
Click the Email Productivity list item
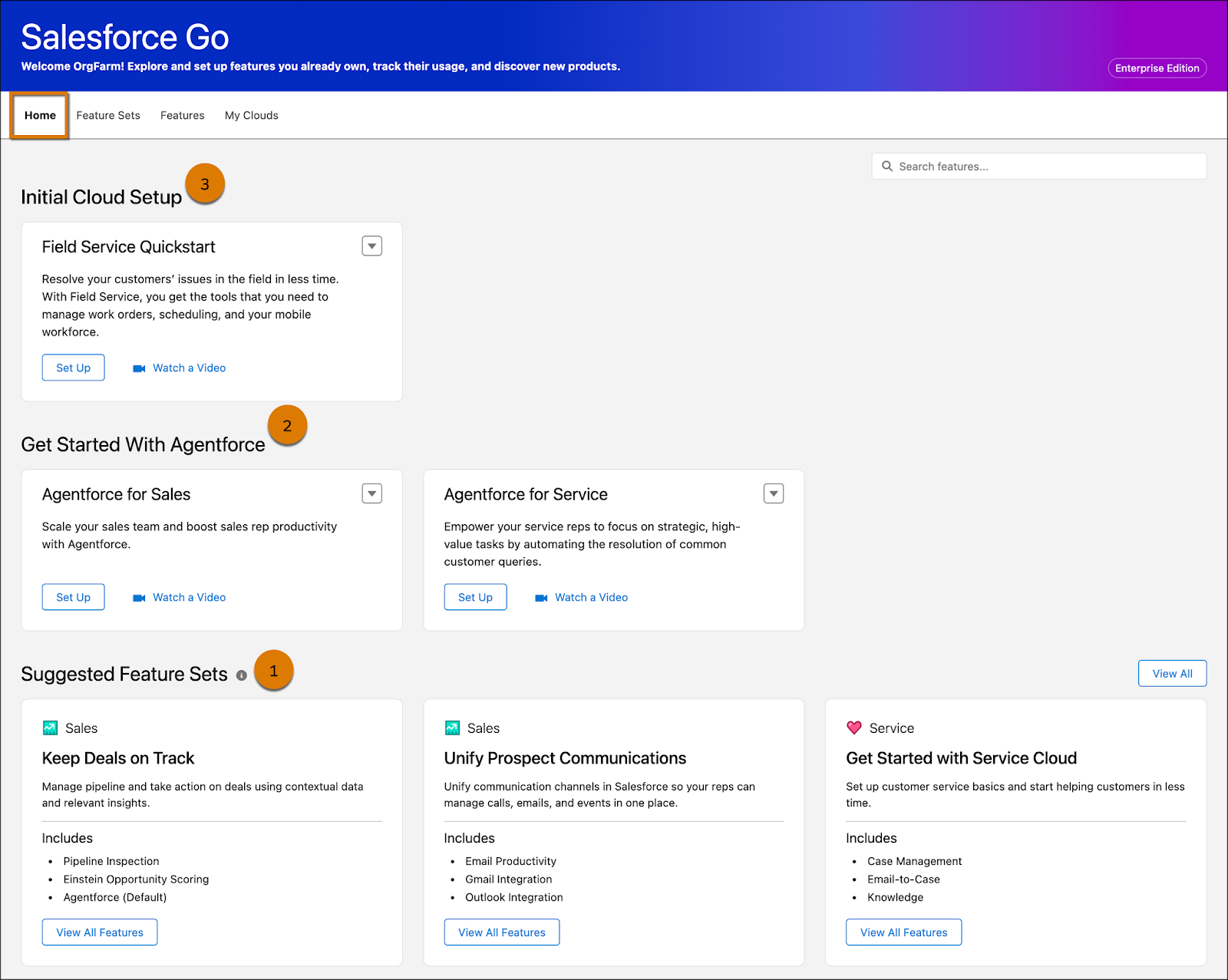tap(510, 861)
